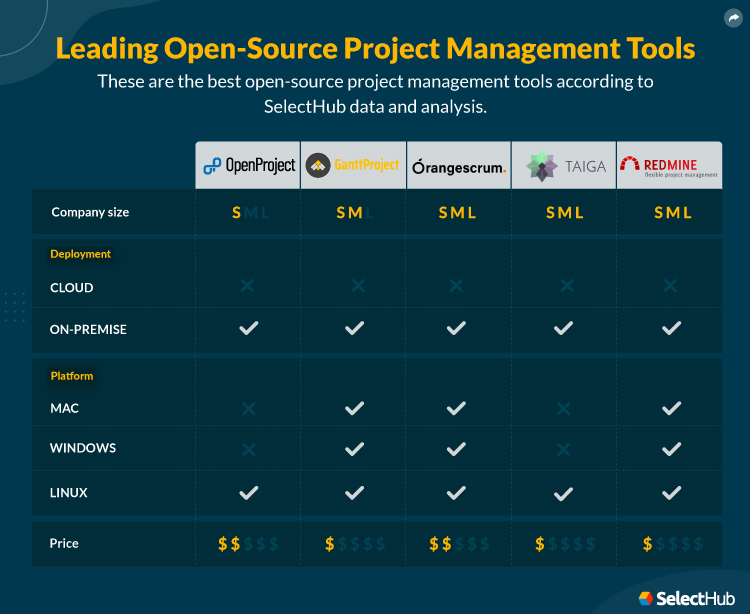Click the MAC row label
This screenshot has width=750, height=614.
64,408
